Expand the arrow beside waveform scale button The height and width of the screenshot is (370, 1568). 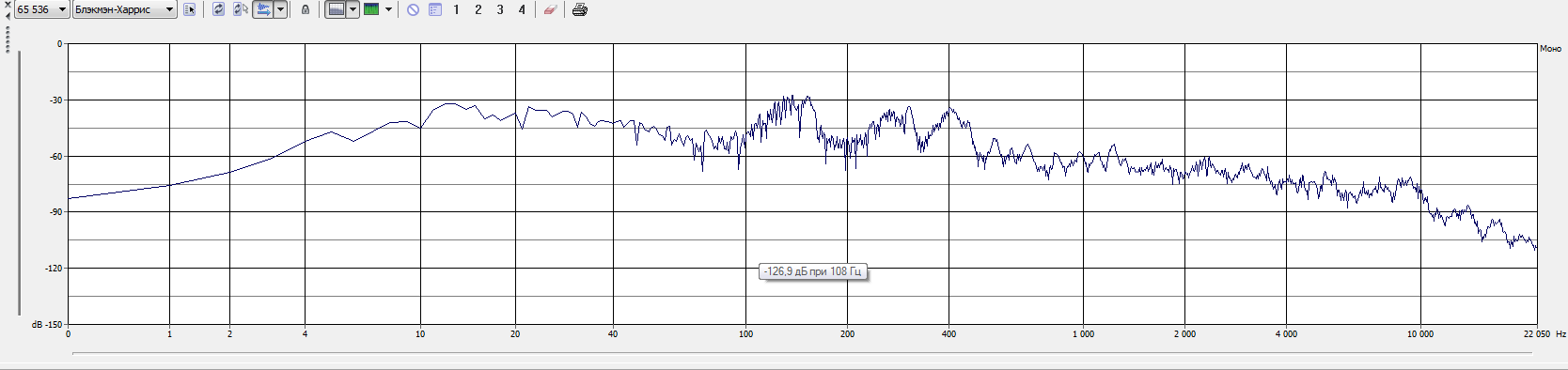pyautogui.click(x=280, y=9)
